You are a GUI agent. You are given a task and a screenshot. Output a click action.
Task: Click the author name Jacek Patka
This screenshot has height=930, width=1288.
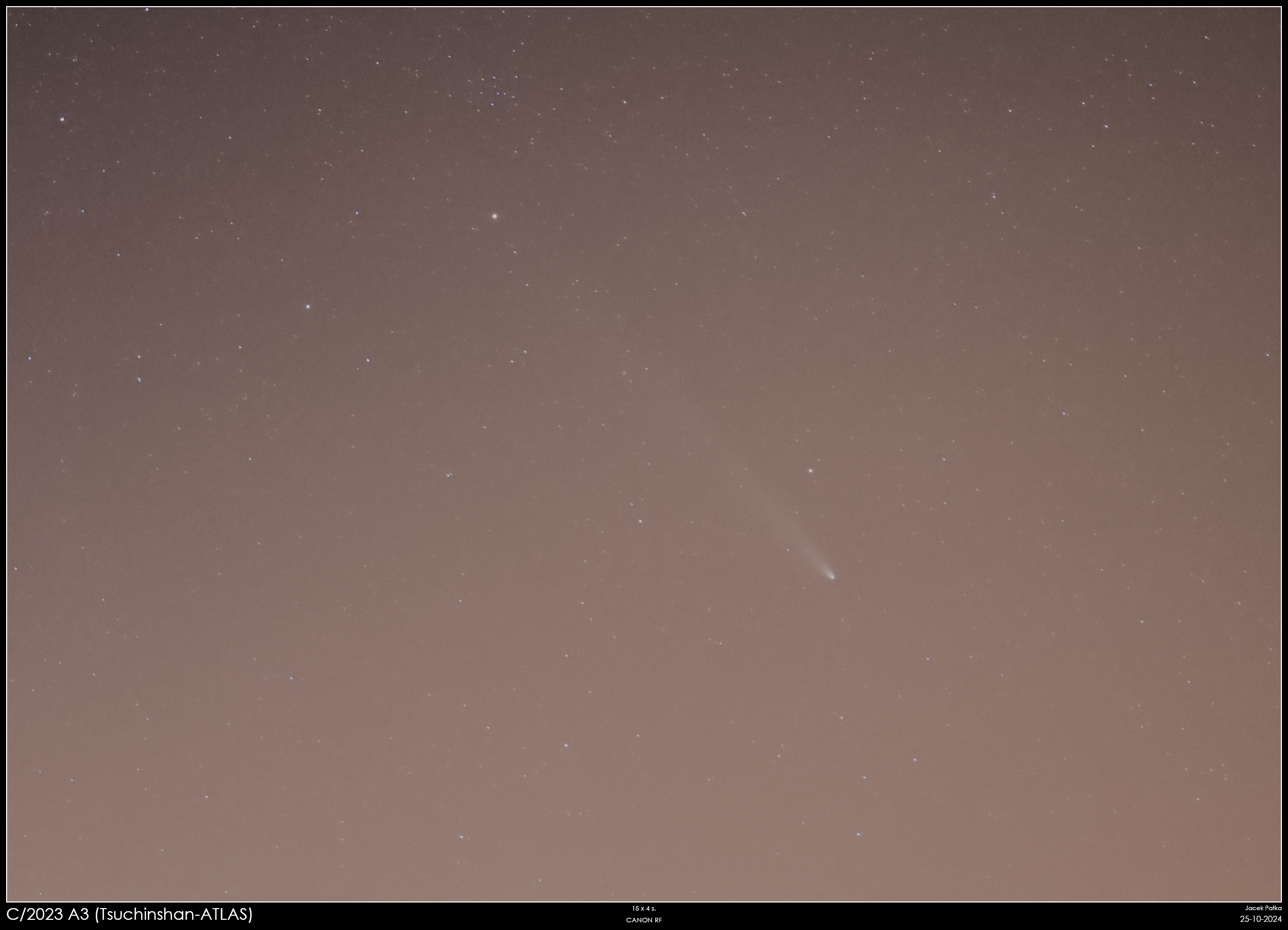[1263, 909]
